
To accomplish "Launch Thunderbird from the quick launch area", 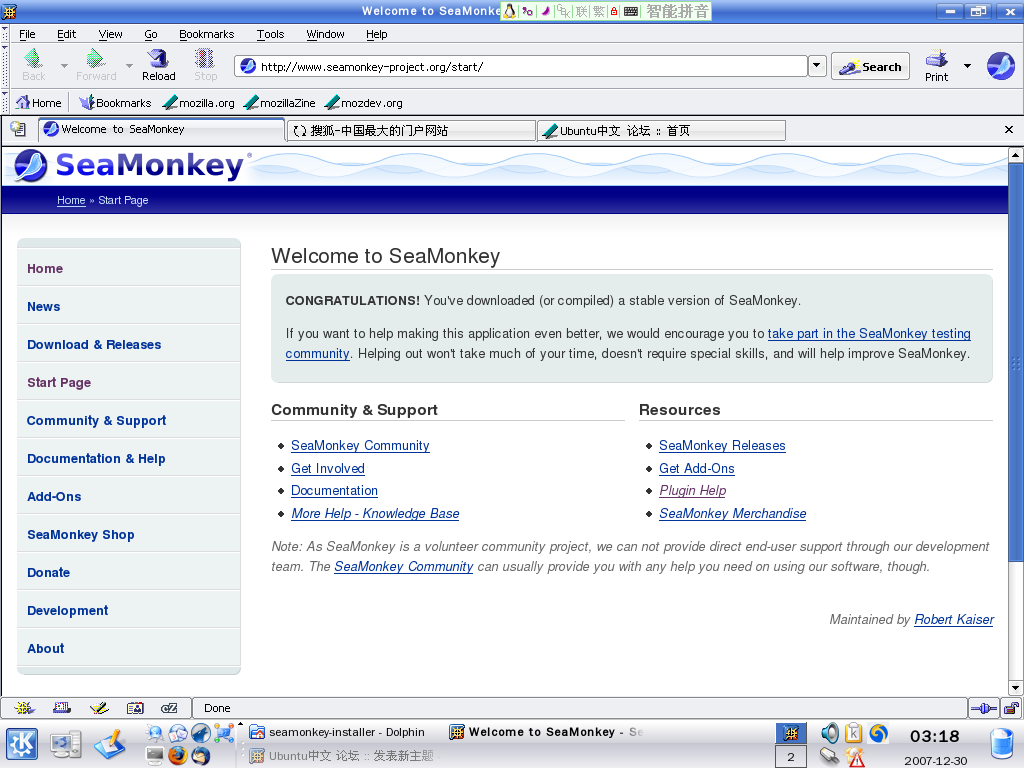I will pos(201,756).
